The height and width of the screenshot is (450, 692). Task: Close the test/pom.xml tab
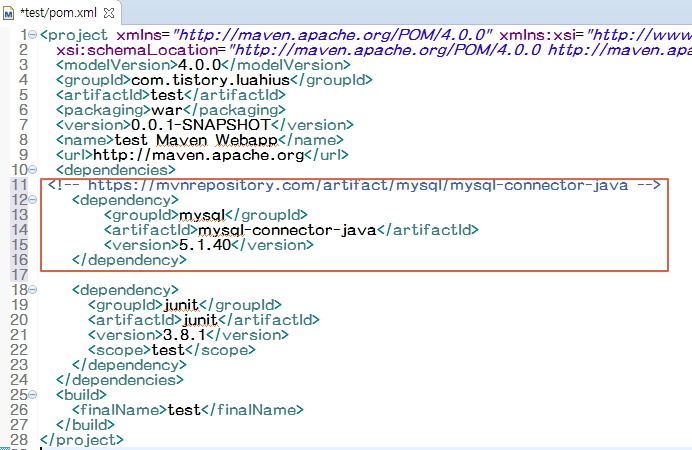coord(109,13)
